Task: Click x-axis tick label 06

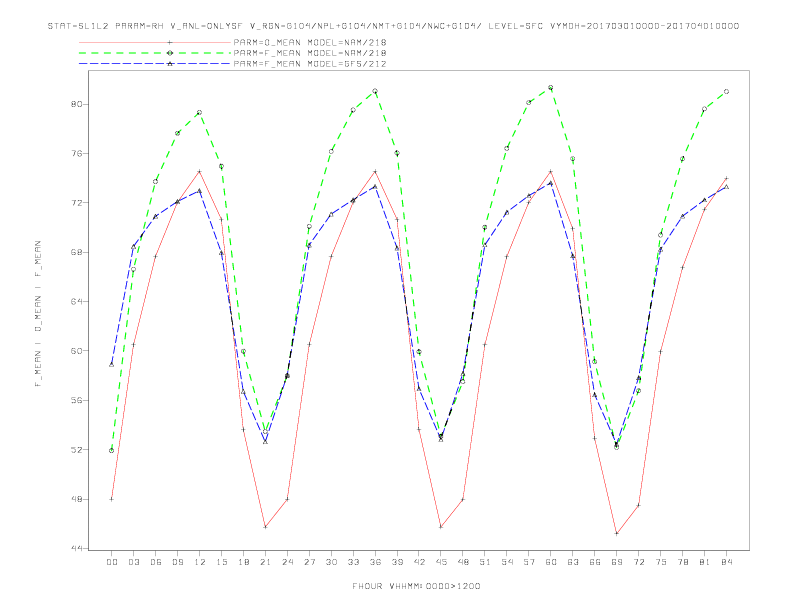Action: (x=156, y=562)
